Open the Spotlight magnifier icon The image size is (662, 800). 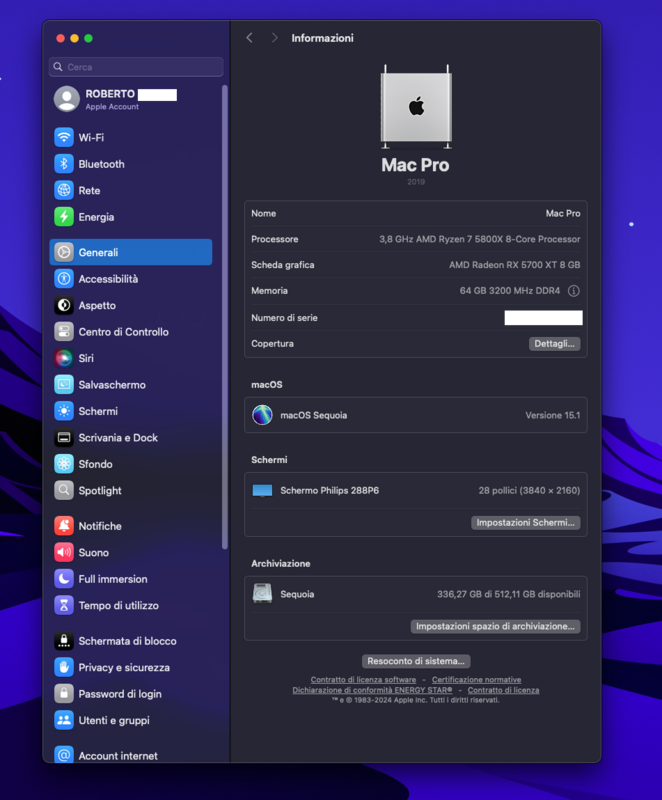(64, 490)
